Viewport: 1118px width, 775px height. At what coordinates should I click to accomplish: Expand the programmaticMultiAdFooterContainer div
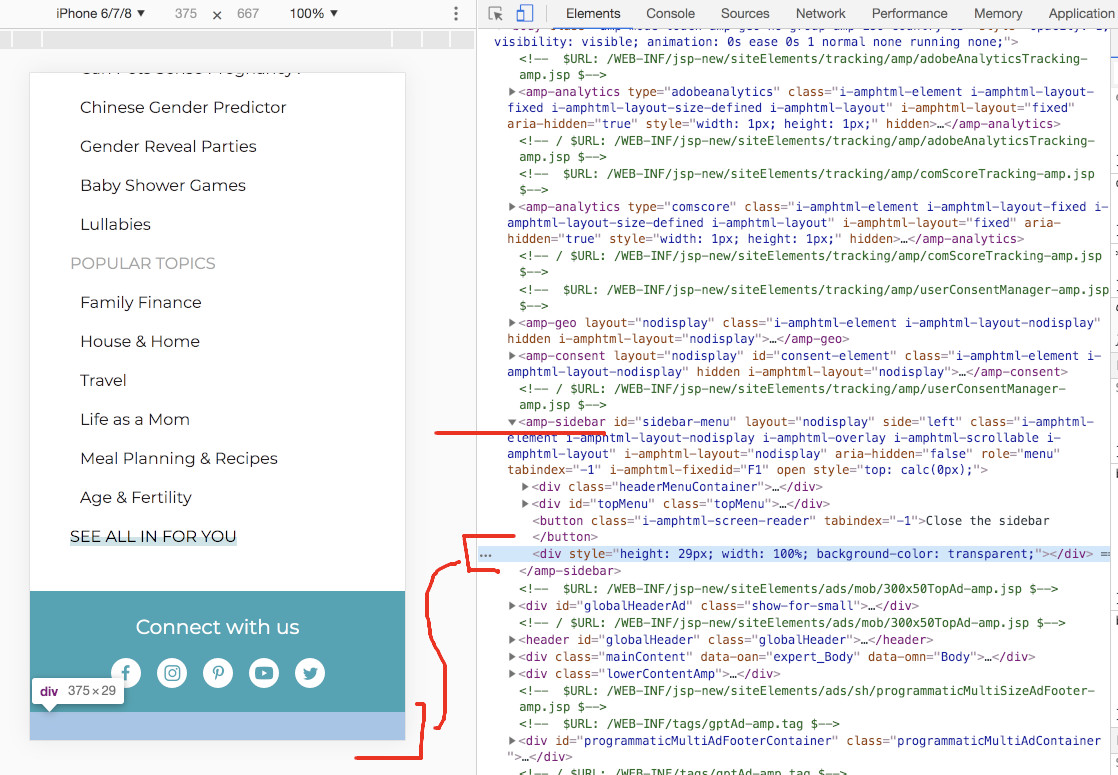[x=512, y=741]
